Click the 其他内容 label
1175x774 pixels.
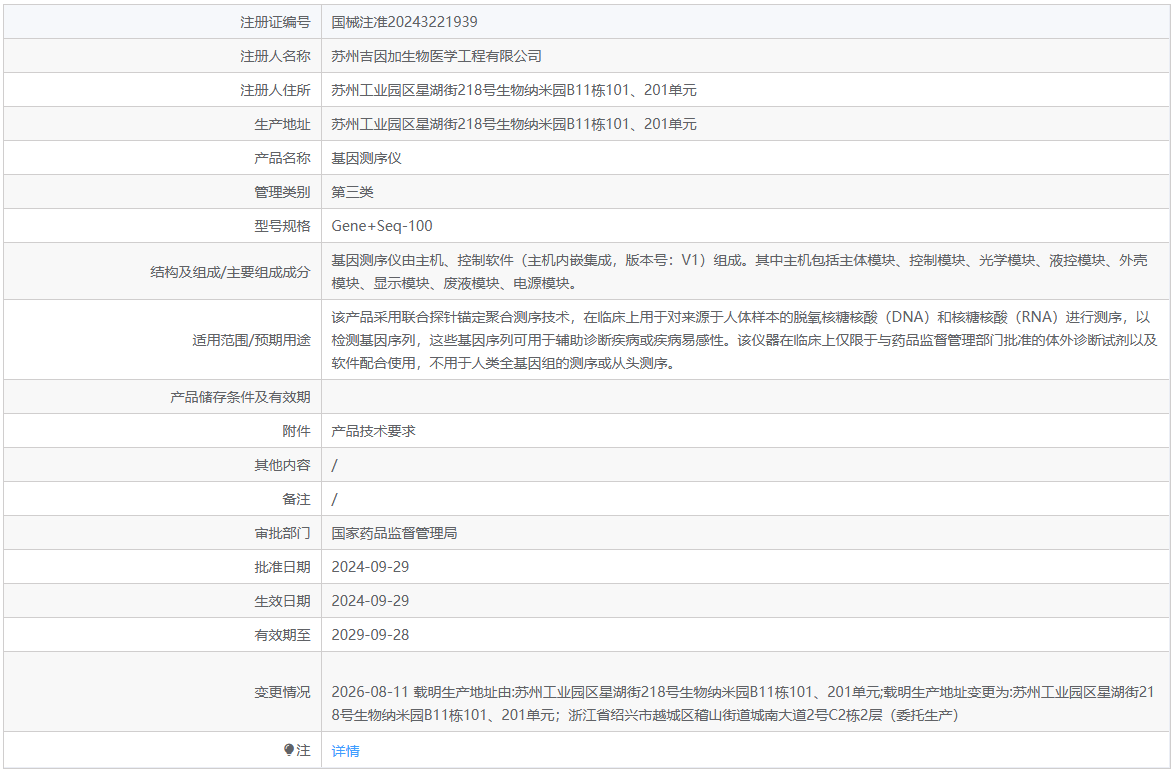pos(283,465)
